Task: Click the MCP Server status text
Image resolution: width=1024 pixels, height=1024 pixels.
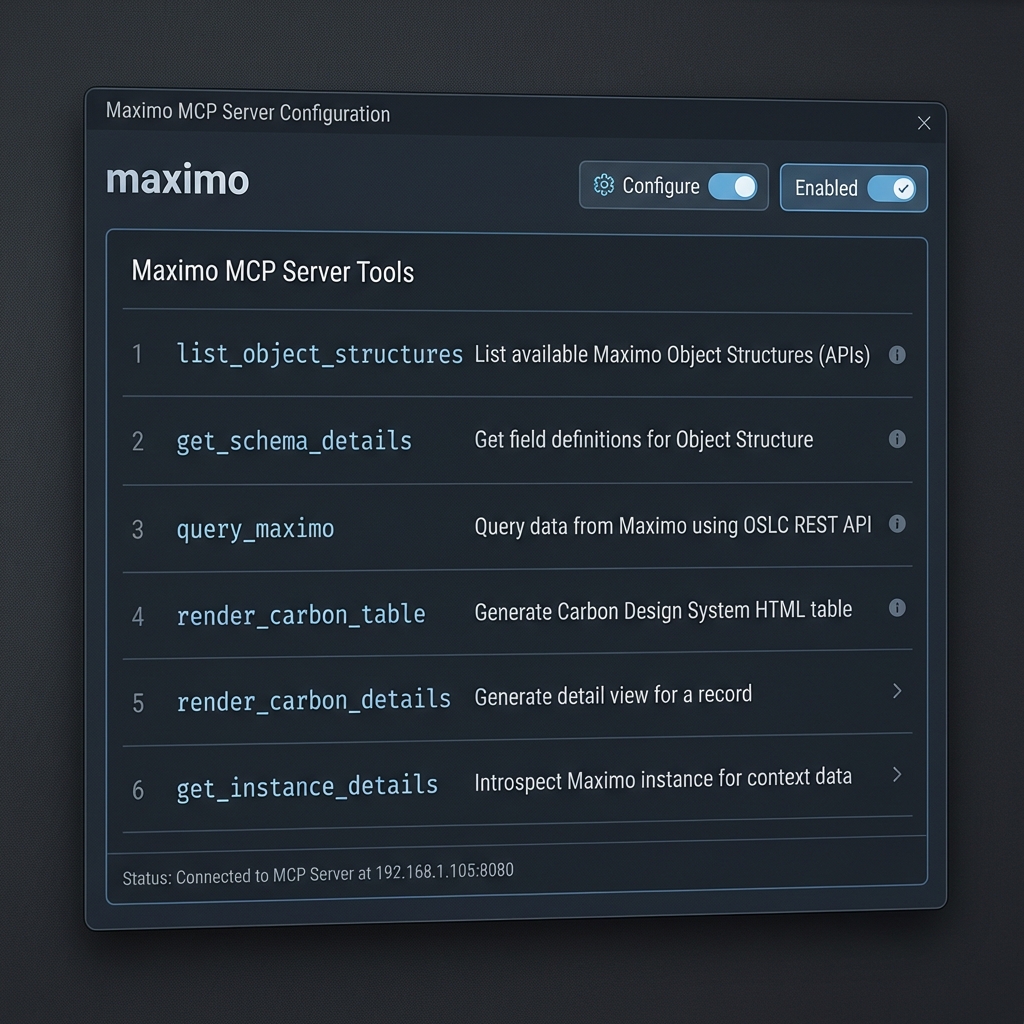Action: point(316,871)
